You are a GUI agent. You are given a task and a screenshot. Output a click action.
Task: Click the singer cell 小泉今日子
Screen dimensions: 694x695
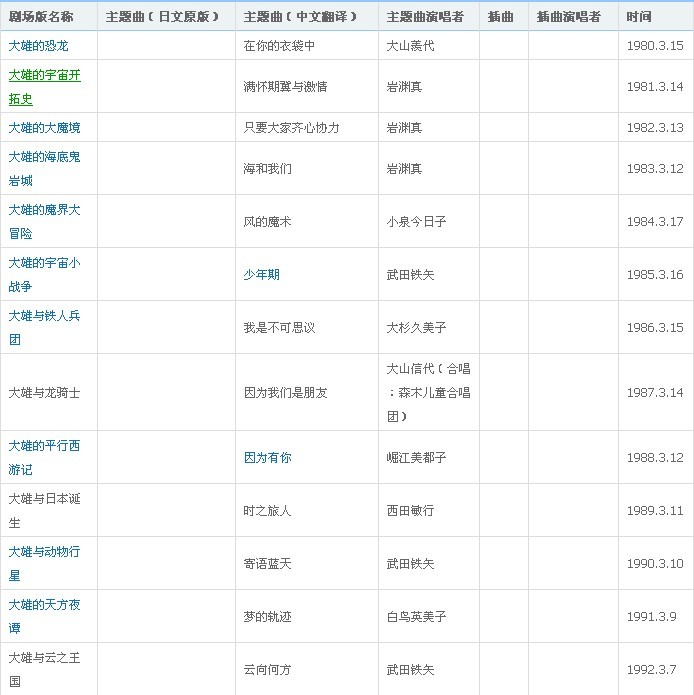[416, 222]
